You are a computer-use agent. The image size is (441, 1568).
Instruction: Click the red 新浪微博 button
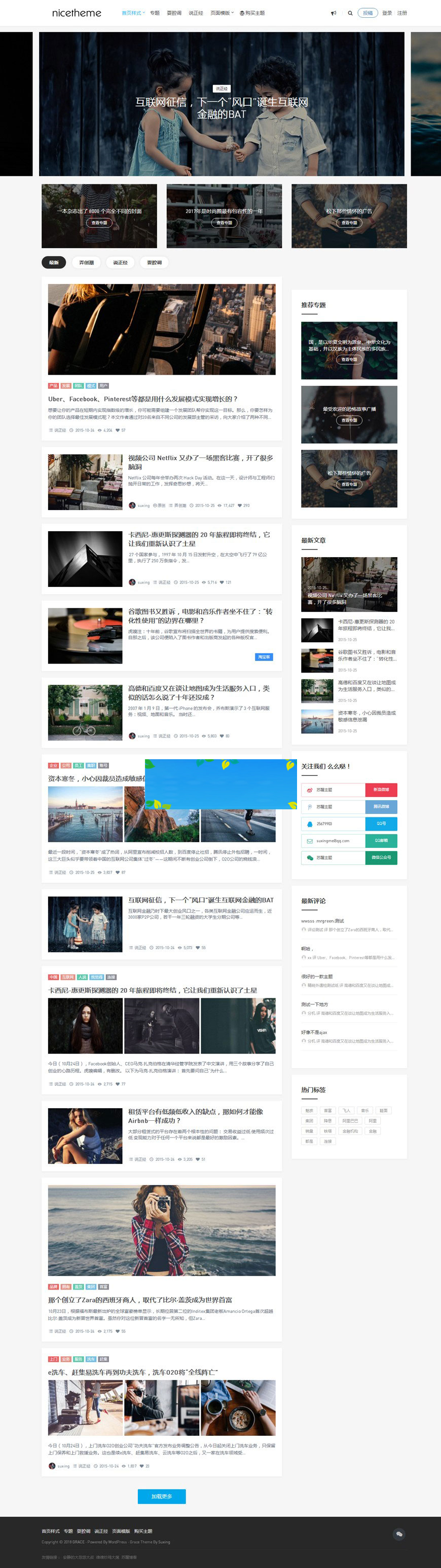[381, 790]
